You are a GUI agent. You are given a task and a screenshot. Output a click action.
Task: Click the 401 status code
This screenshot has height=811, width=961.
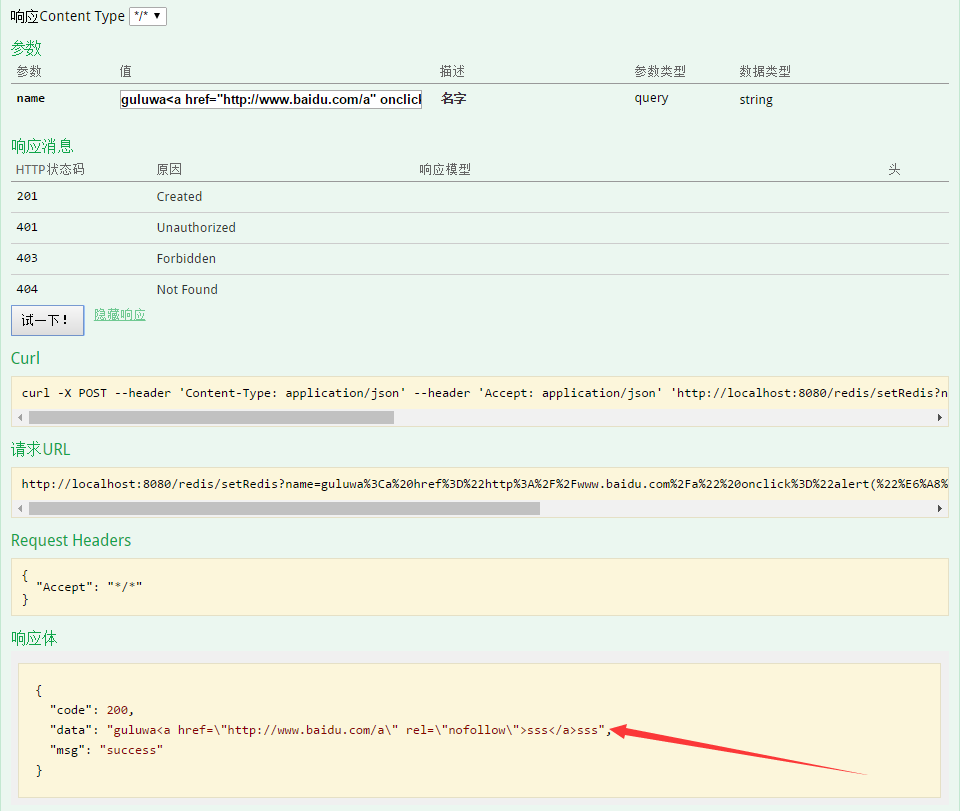pyautogui.click(x=27, y=227)
